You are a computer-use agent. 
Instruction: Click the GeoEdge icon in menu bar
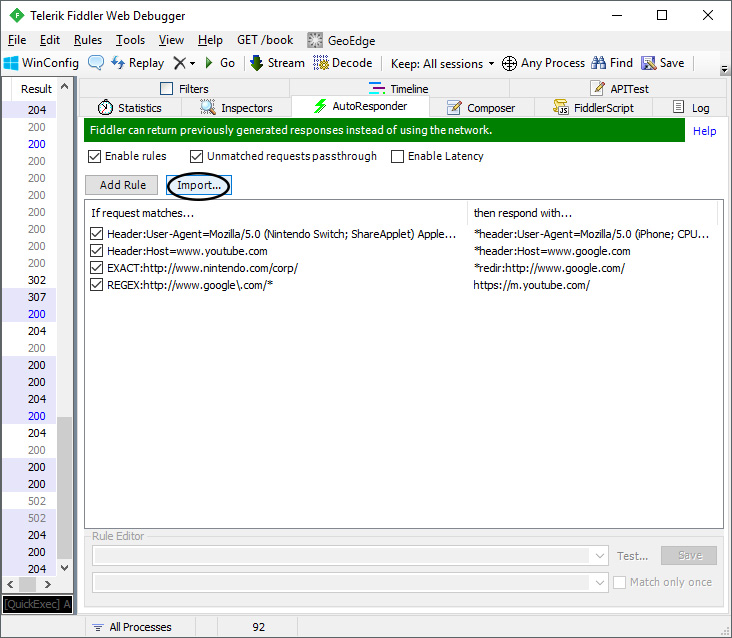pos(315,40)
